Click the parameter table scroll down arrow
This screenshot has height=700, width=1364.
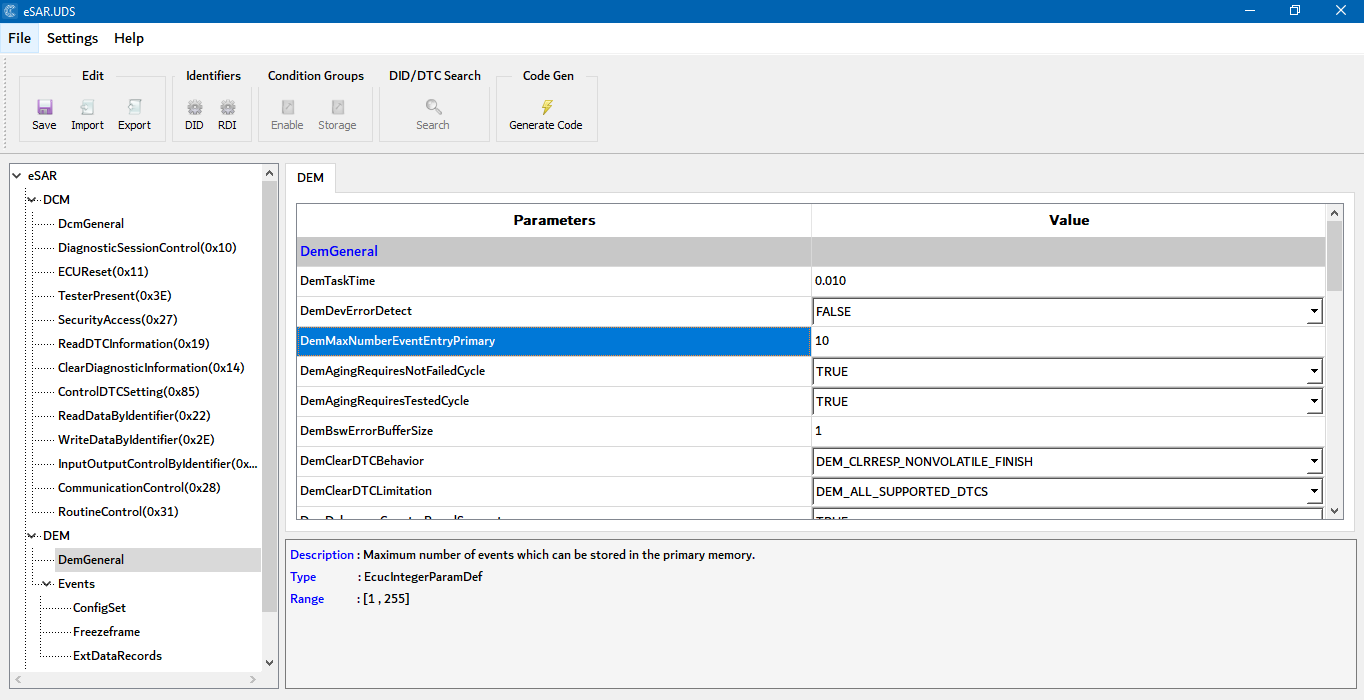[x=1334, y=510]
